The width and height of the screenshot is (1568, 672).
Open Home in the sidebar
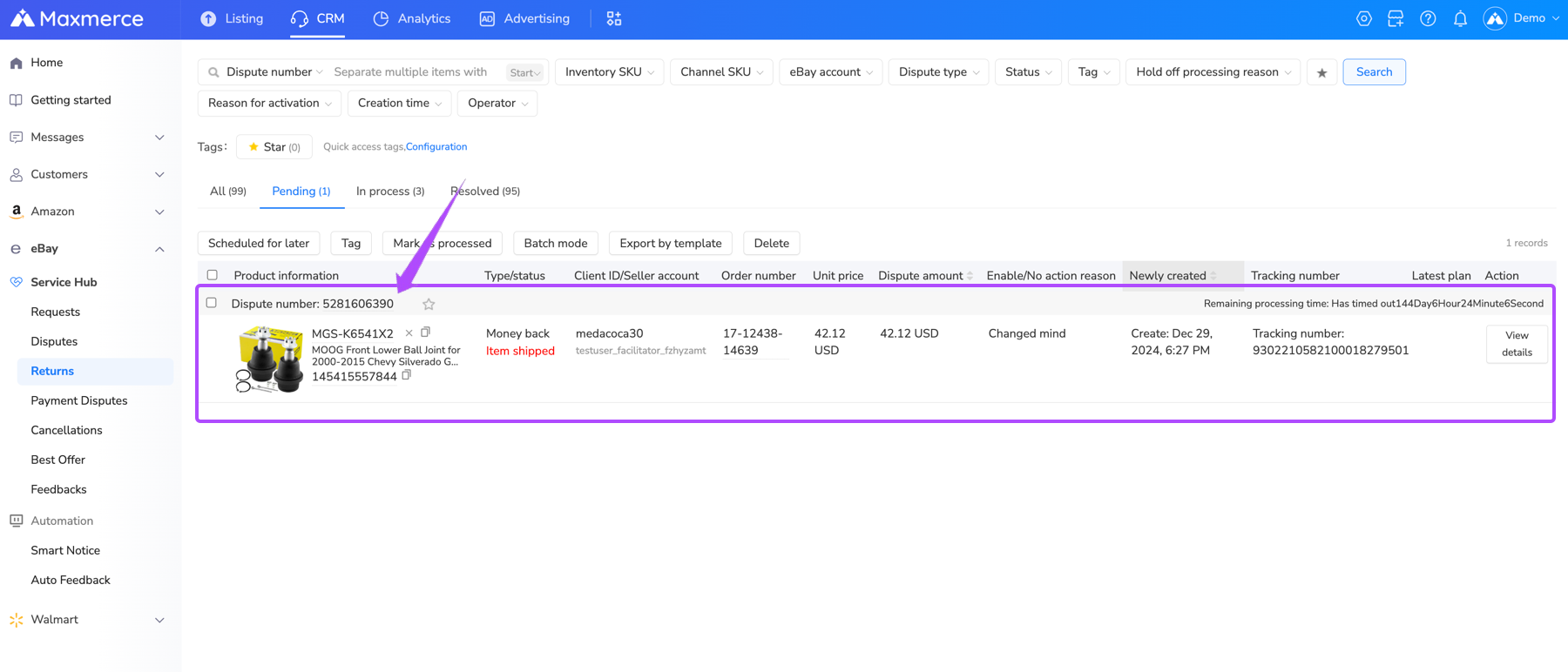coord(46,63)
